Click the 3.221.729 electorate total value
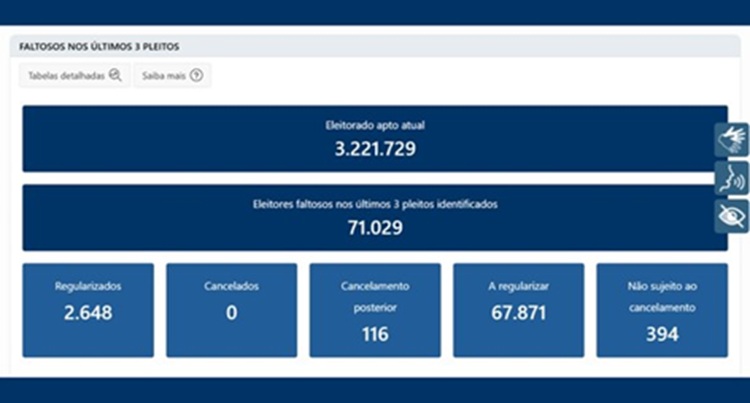 (x=375, y=149)
